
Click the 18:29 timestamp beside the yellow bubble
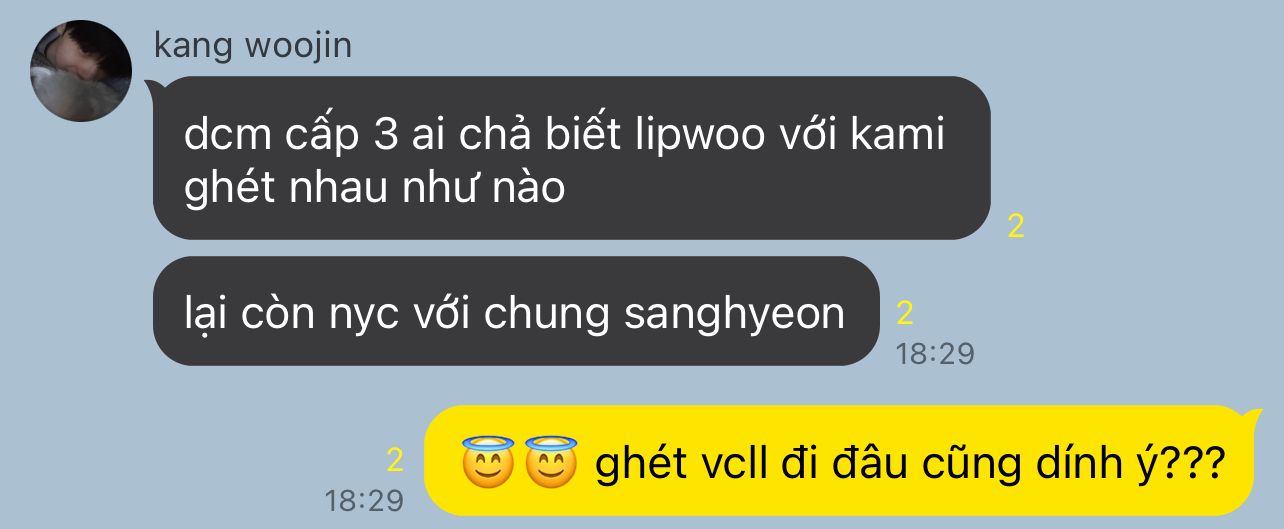364,500
